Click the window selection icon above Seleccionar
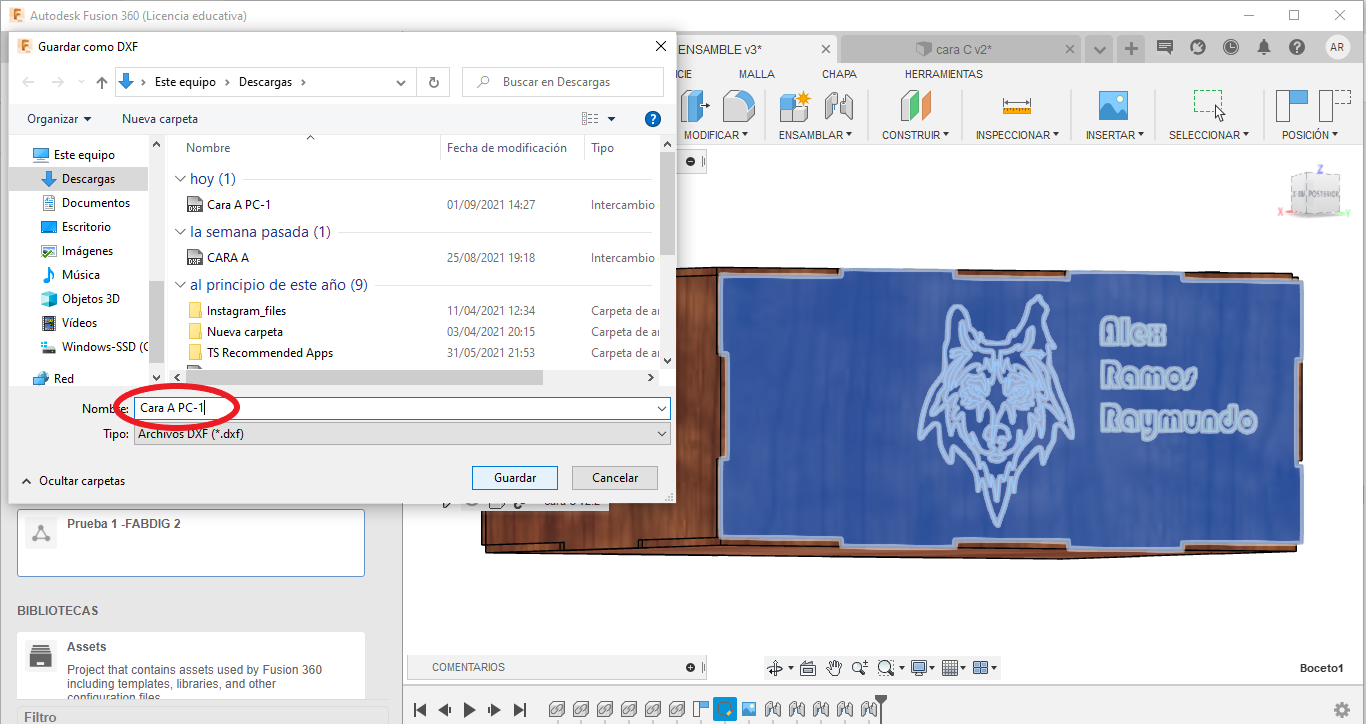 [x=1209, y=105]
